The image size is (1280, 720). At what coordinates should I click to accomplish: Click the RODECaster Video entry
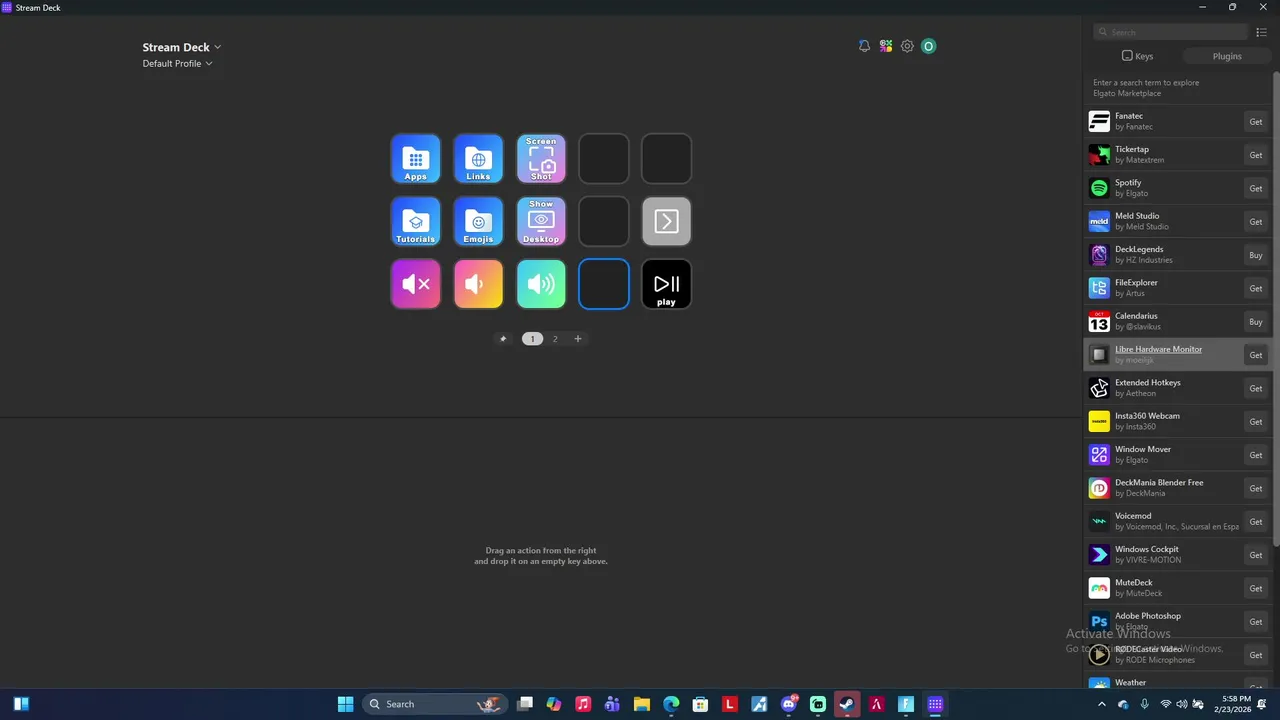[x=1177, y=655]
